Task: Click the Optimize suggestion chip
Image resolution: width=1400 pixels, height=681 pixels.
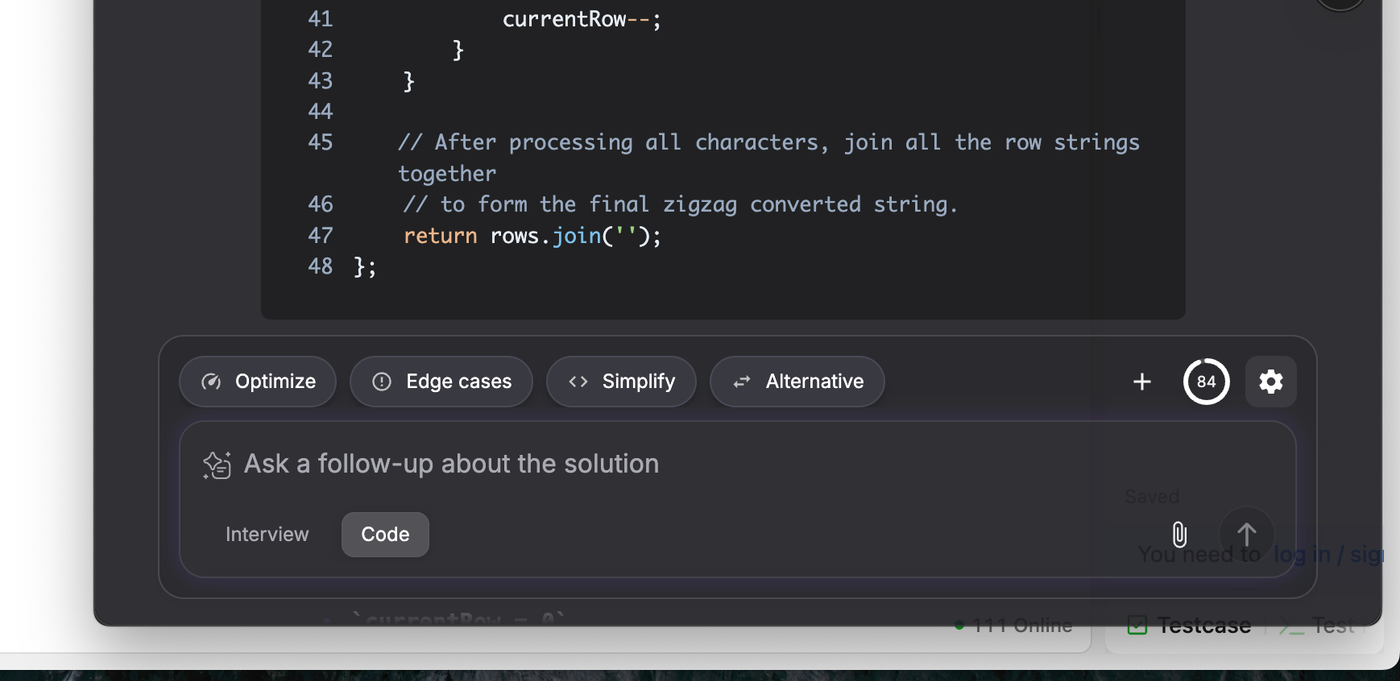Action: tap(258, 381)
